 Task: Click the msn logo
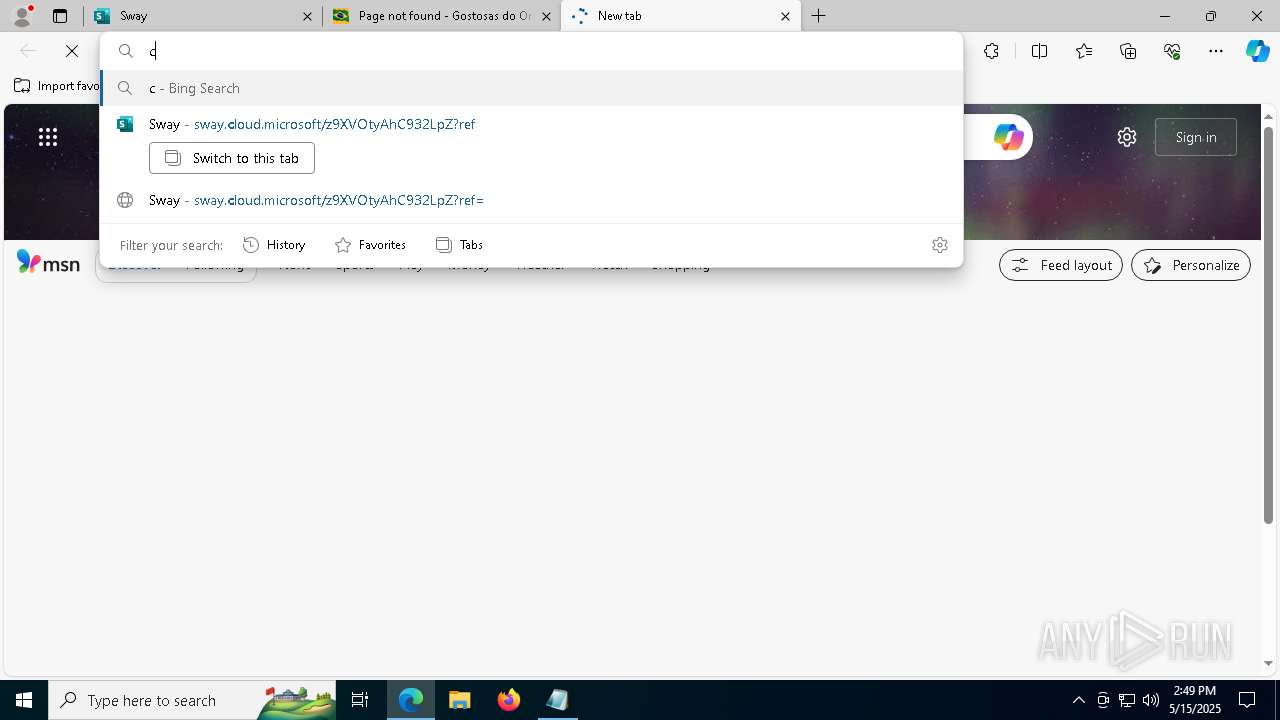[48, 263]
